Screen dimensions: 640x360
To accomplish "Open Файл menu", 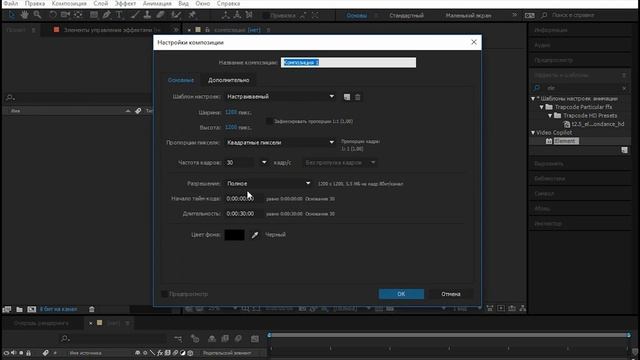I will point(11,4).
